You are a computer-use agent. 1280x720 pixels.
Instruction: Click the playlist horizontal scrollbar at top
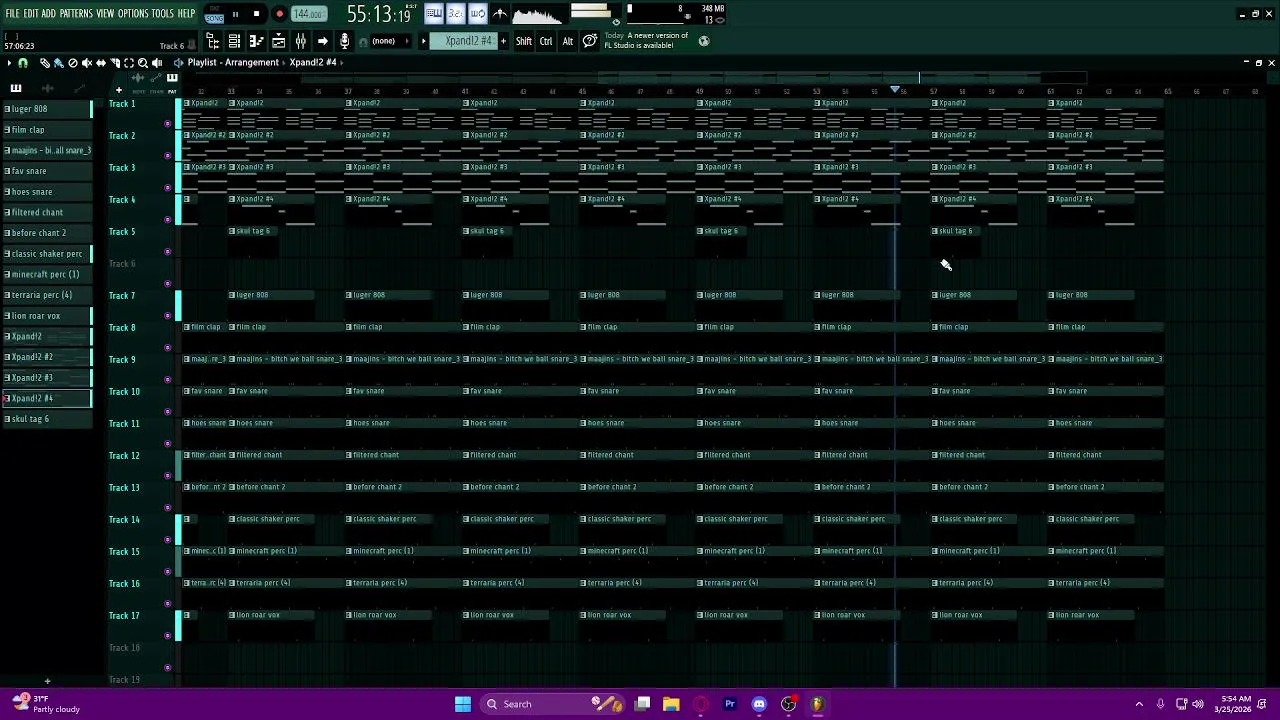click(842, 78)
